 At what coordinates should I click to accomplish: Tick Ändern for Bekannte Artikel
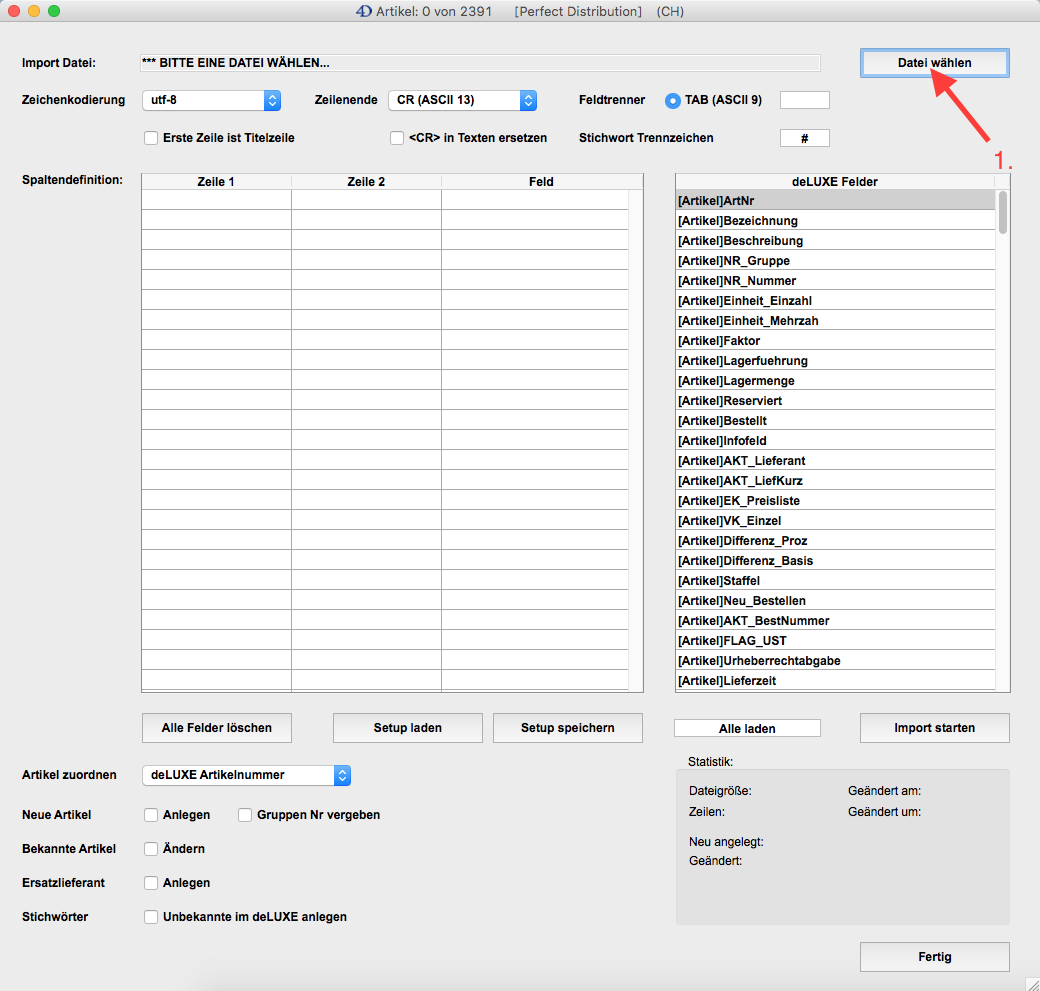pyautogui.click(x=152, y=849)
